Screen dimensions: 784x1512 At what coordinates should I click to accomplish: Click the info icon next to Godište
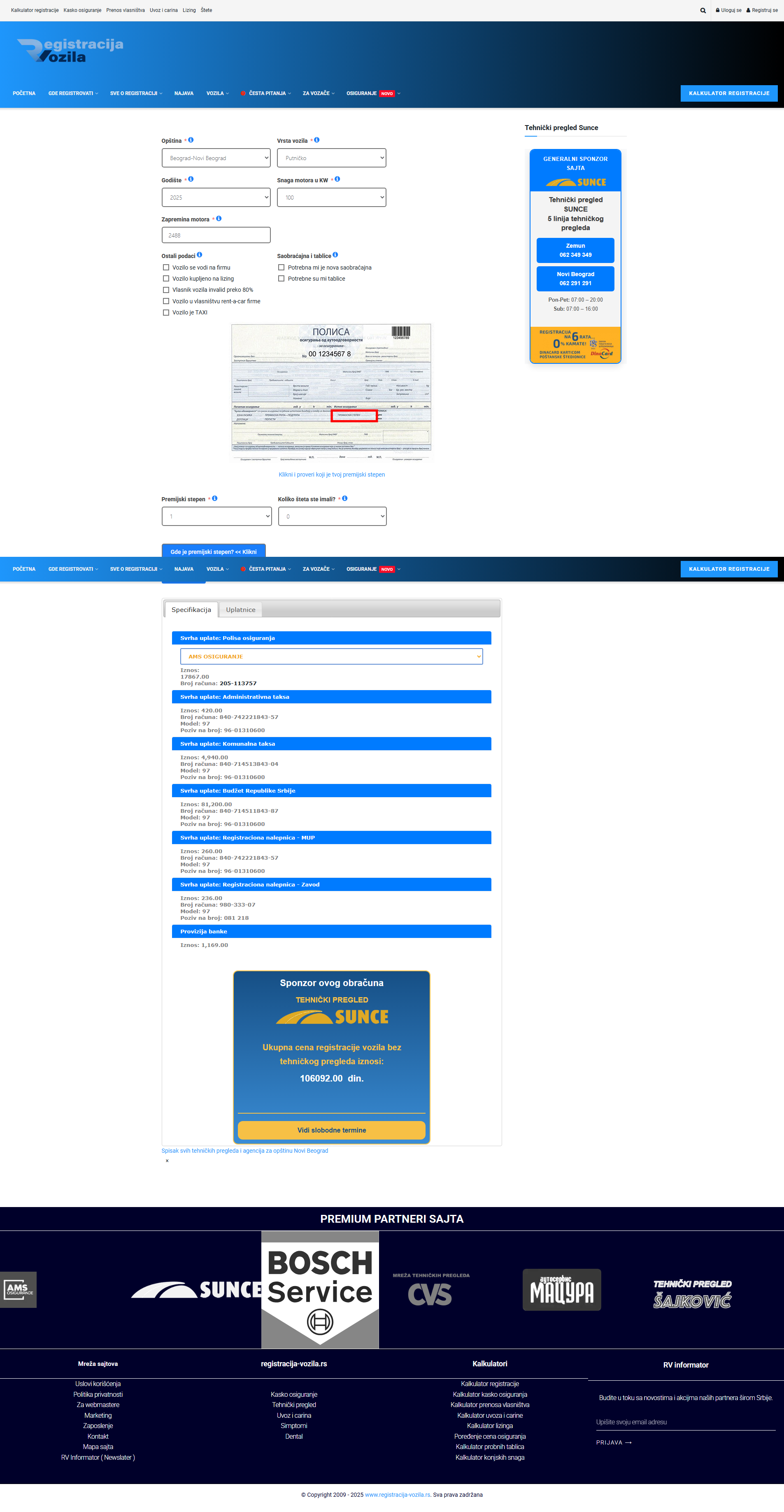pos(191,179)
